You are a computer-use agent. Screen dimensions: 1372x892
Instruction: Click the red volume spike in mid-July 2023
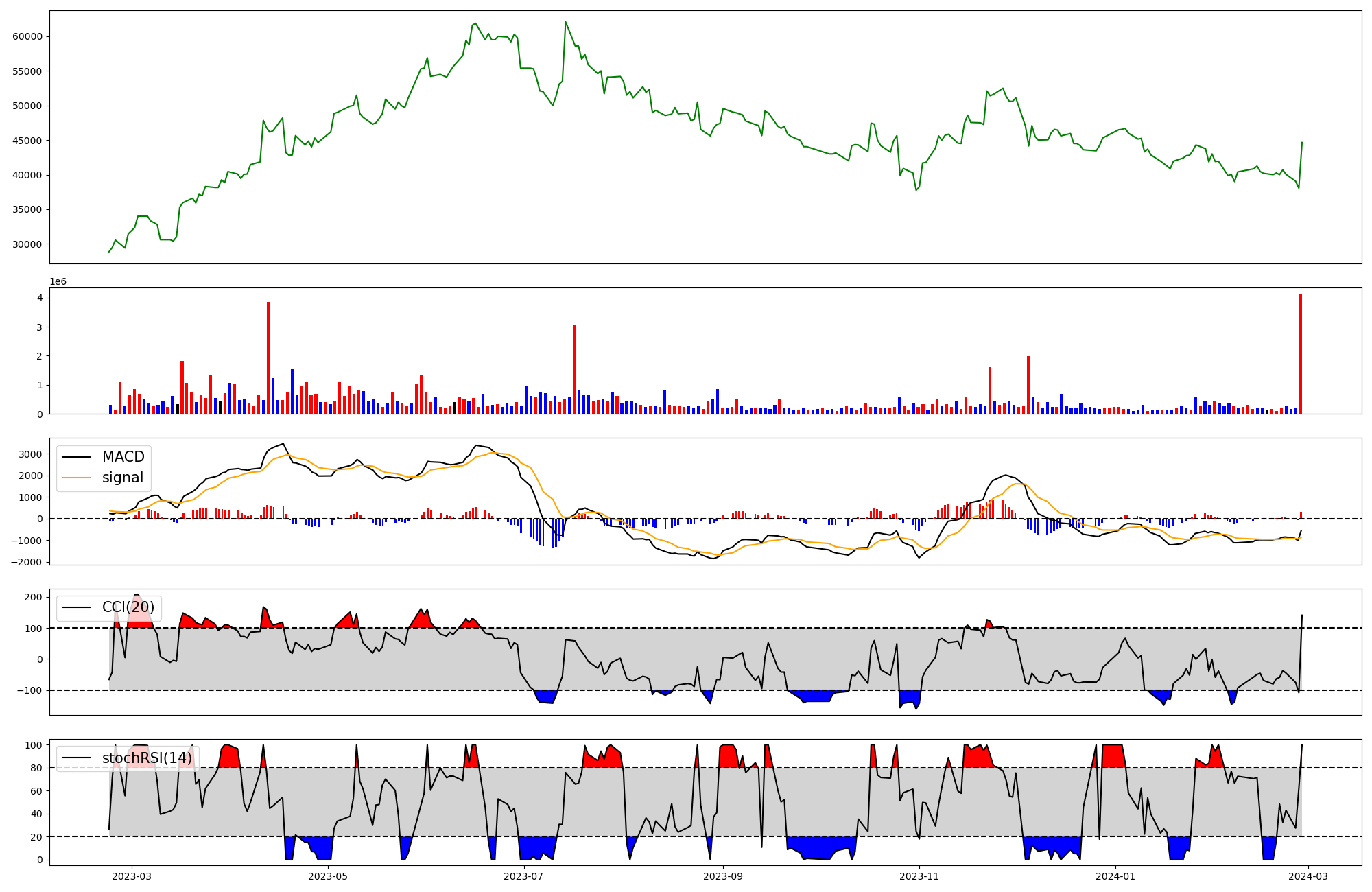[574, 369]
